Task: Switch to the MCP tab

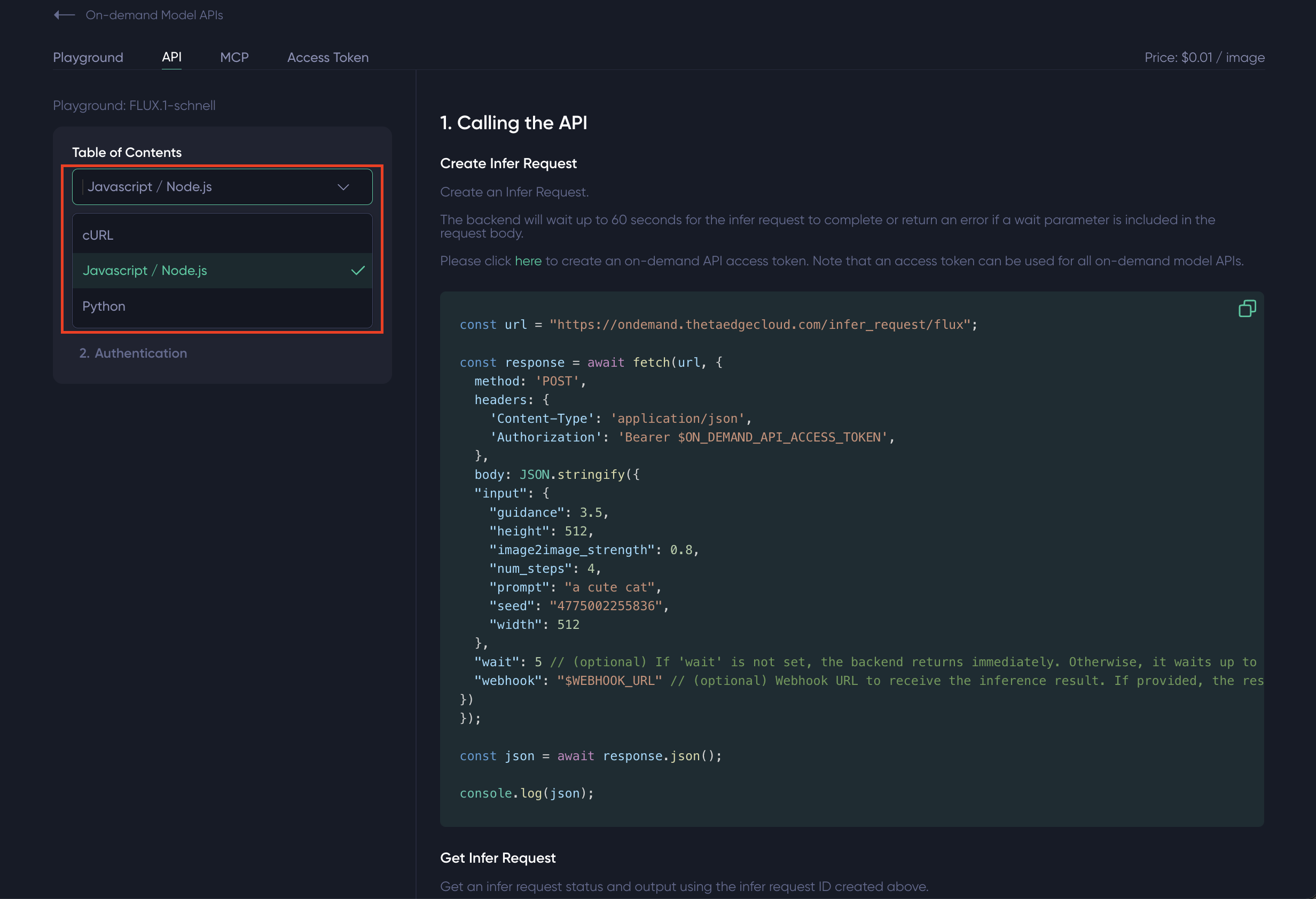Action: [x=234, y=57]
